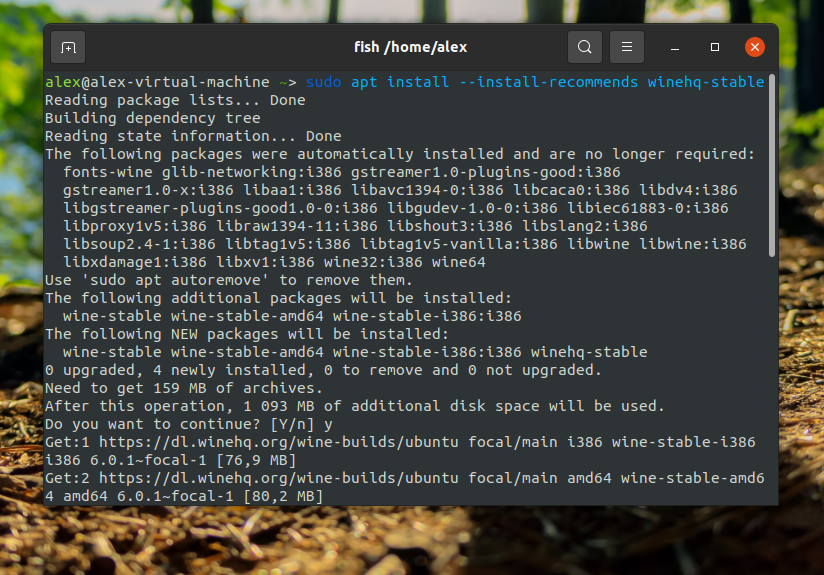The image size is (824, 575).
Task: Maximize the terminal window
Action: pos(715,47)
